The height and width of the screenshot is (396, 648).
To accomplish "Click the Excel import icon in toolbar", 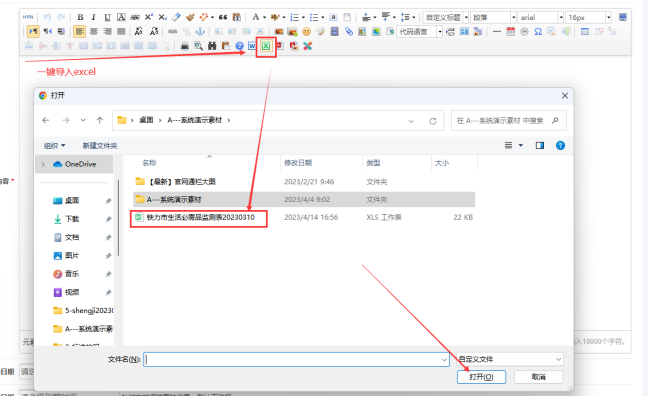I will (x=266, y=46).
